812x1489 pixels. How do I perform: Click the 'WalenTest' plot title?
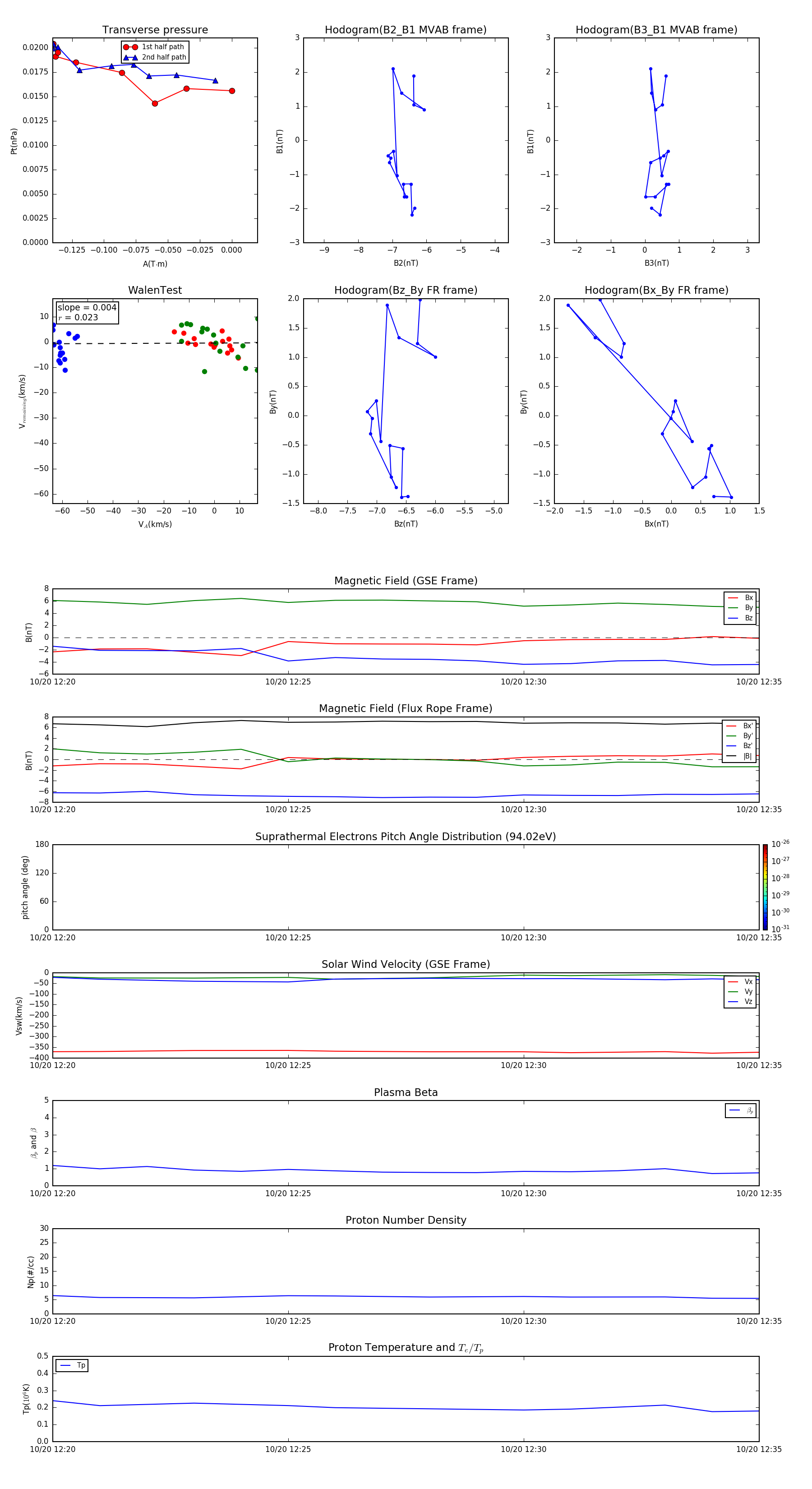[155, 290]
